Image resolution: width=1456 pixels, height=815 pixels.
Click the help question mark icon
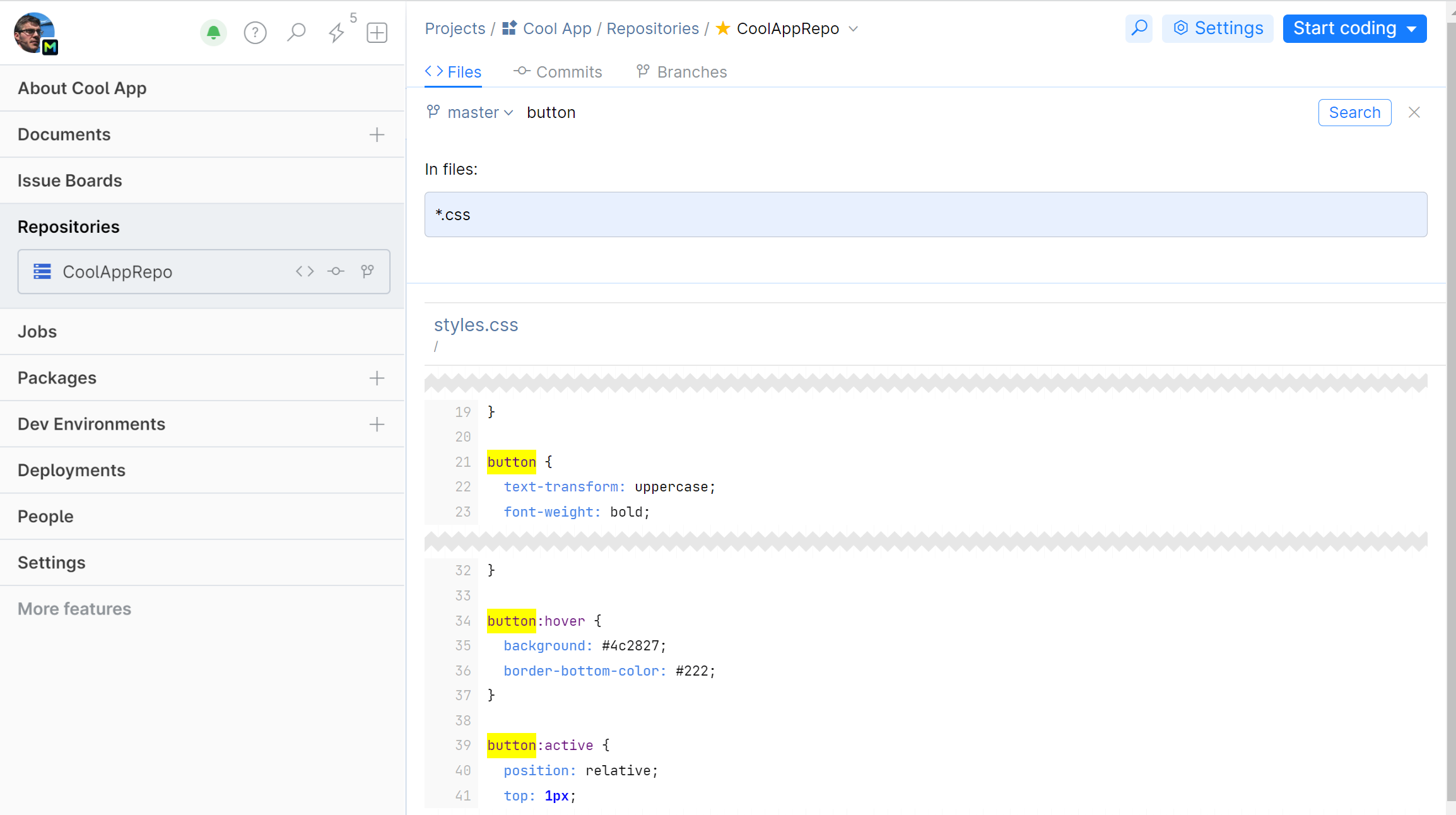[255, 32]
